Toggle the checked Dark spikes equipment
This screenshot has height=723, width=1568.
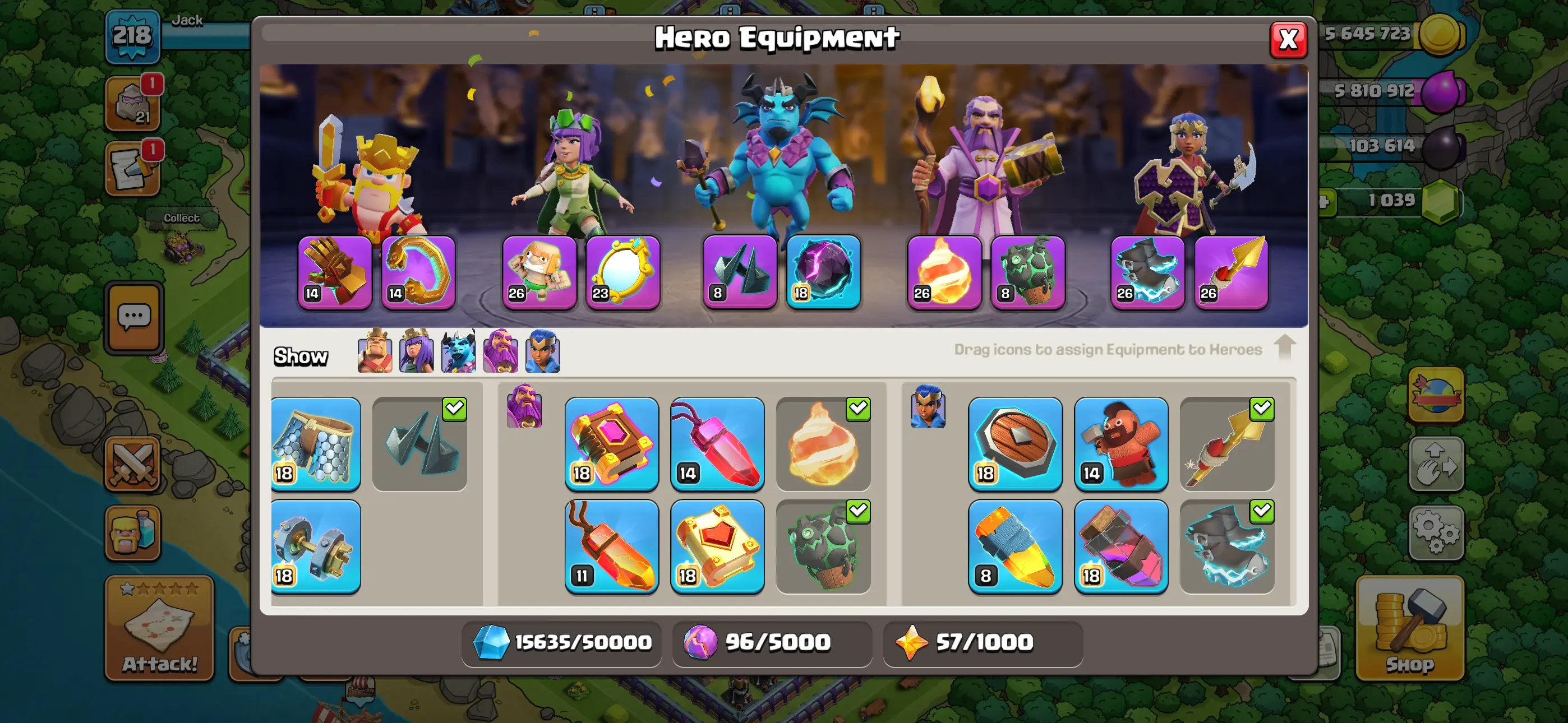click(x=420, y=444)
